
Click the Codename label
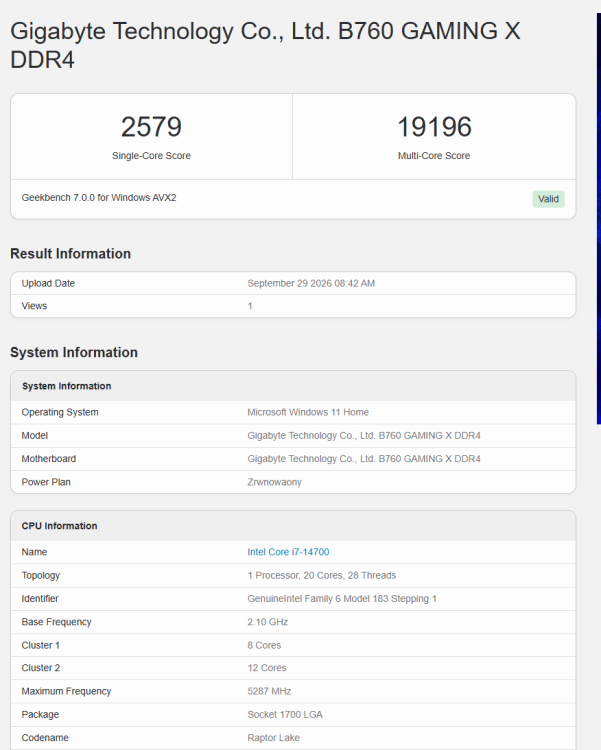pos(45,738)
